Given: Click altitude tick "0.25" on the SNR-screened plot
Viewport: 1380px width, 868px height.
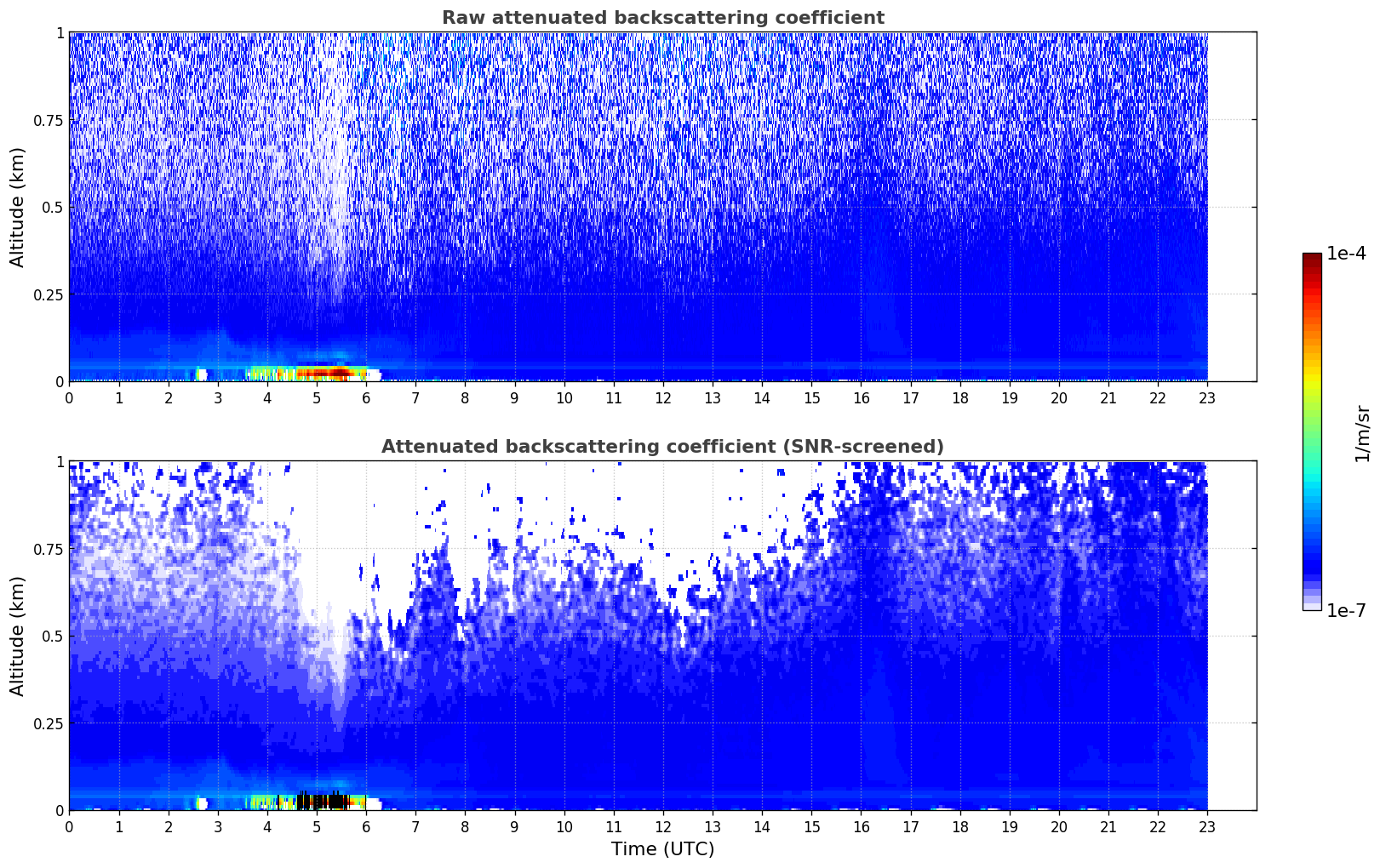Looking at the screenshot, I should click(49, 723).
